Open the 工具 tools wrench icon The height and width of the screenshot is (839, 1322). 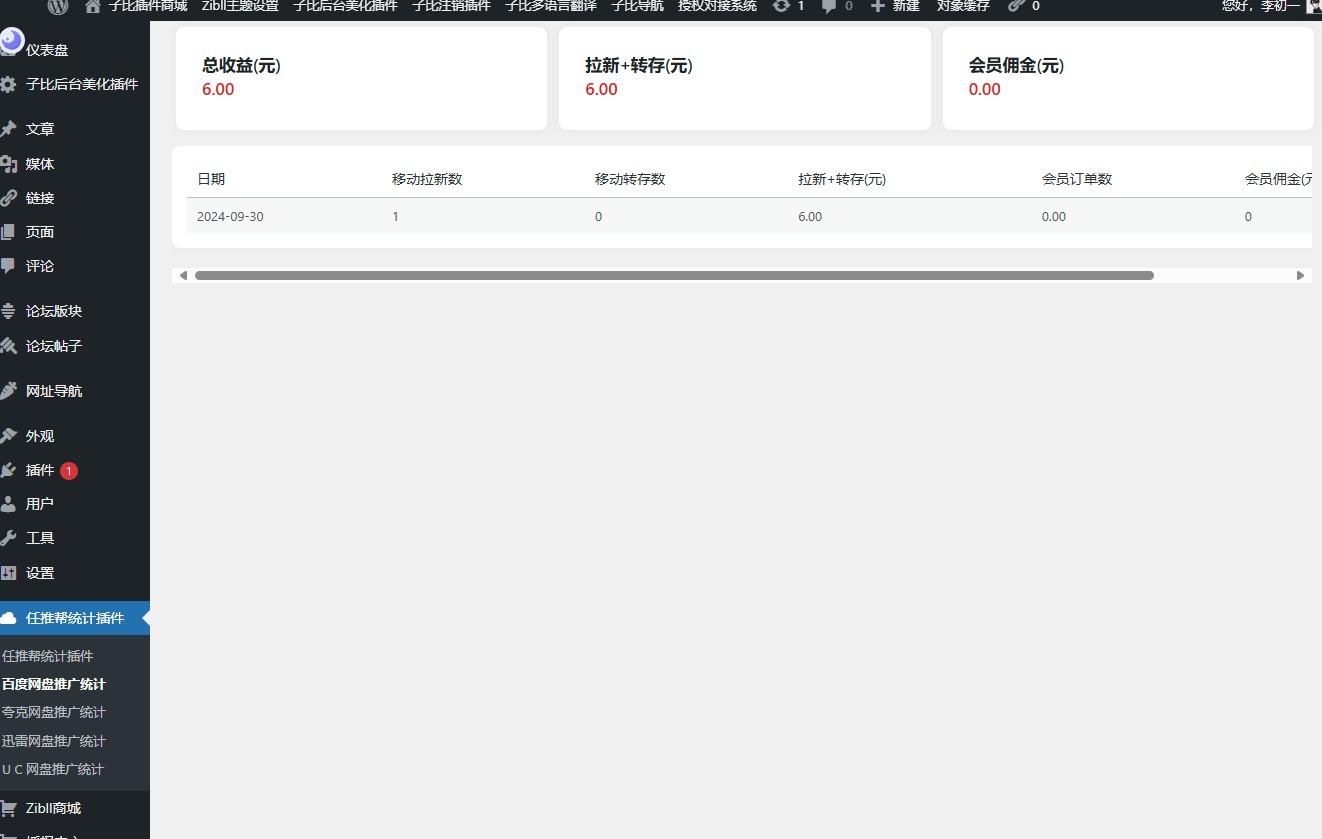tap(9, 538)
